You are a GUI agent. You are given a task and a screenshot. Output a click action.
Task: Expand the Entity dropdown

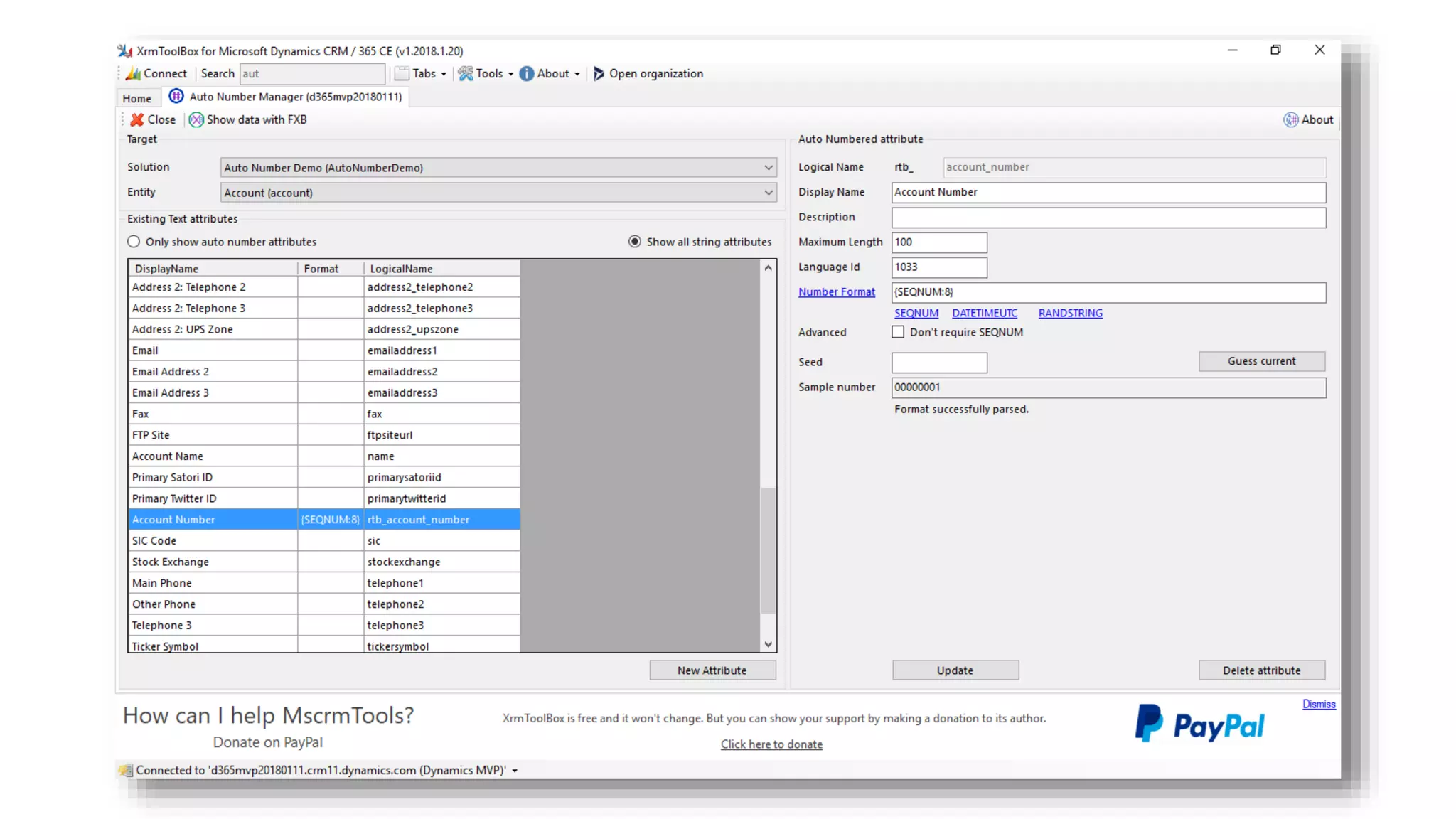pyautogui.click(x=768, y=193)
